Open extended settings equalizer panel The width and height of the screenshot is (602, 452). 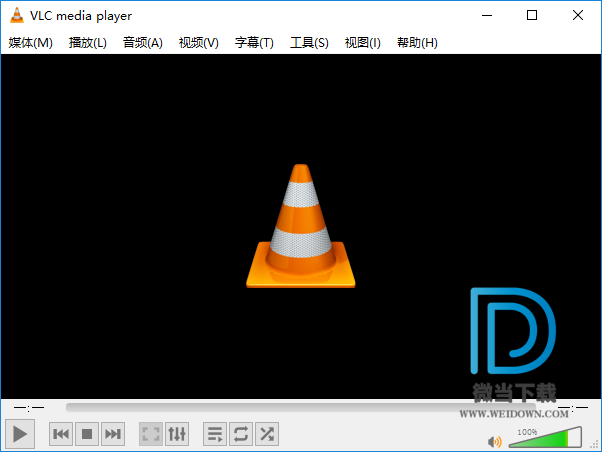[177, 434]
